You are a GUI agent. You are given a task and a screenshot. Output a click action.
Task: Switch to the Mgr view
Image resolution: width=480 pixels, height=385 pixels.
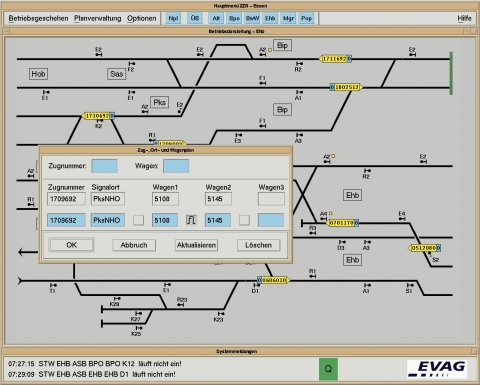[288, 18]
